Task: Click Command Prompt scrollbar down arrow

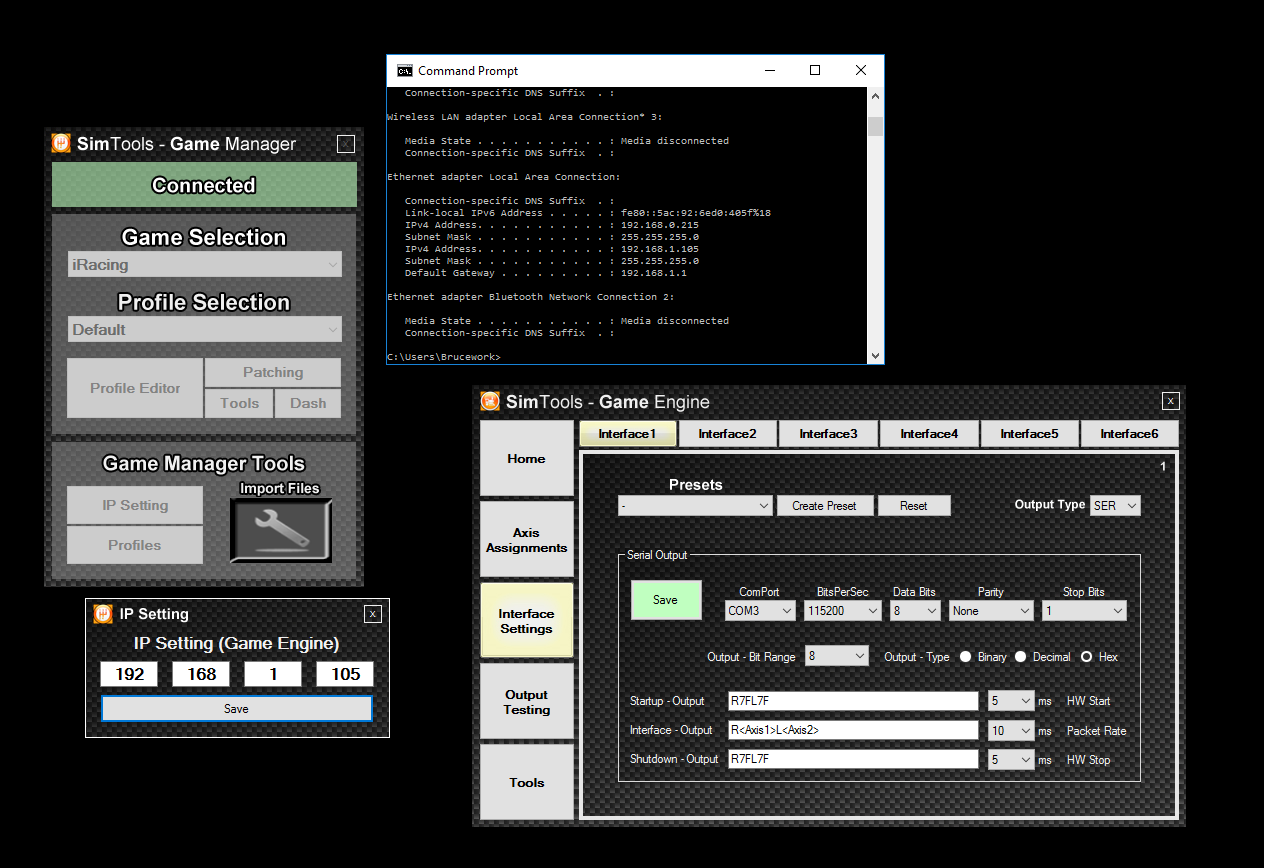Action: (x=875, y=355)
